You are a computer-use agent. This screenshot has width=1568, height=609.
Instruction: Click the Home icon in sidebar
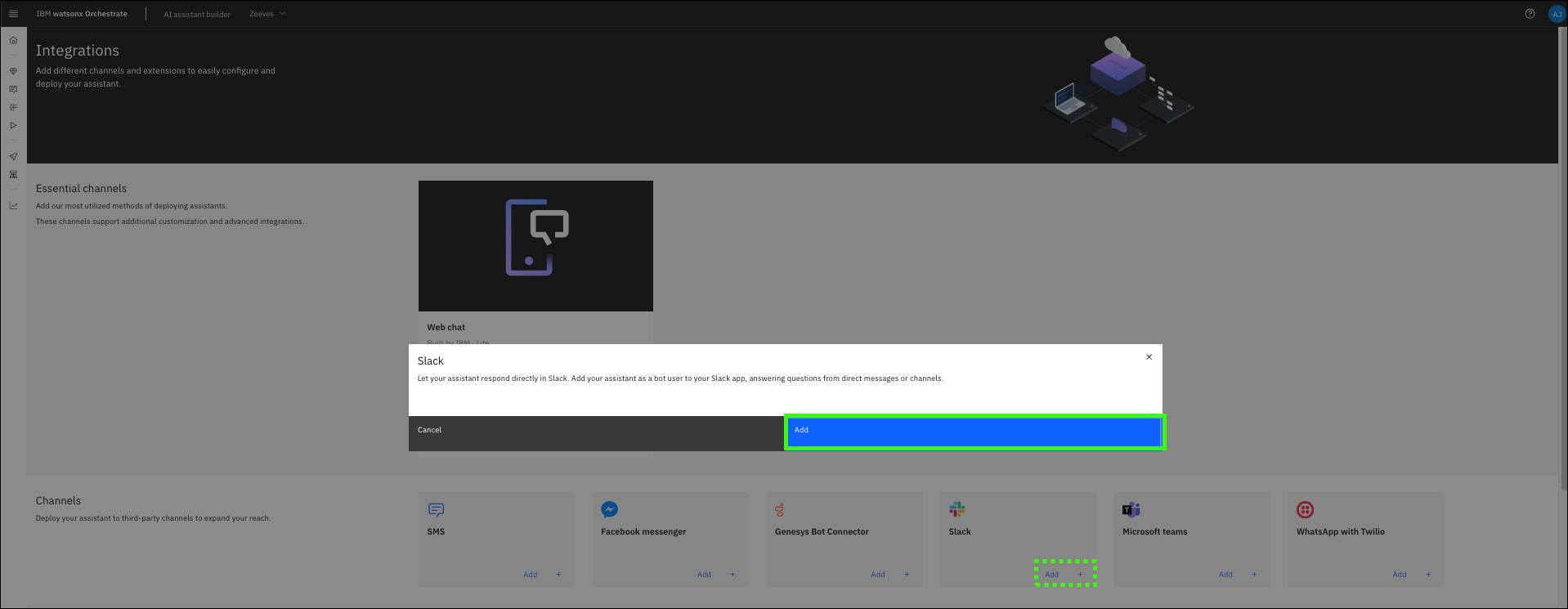13,40
